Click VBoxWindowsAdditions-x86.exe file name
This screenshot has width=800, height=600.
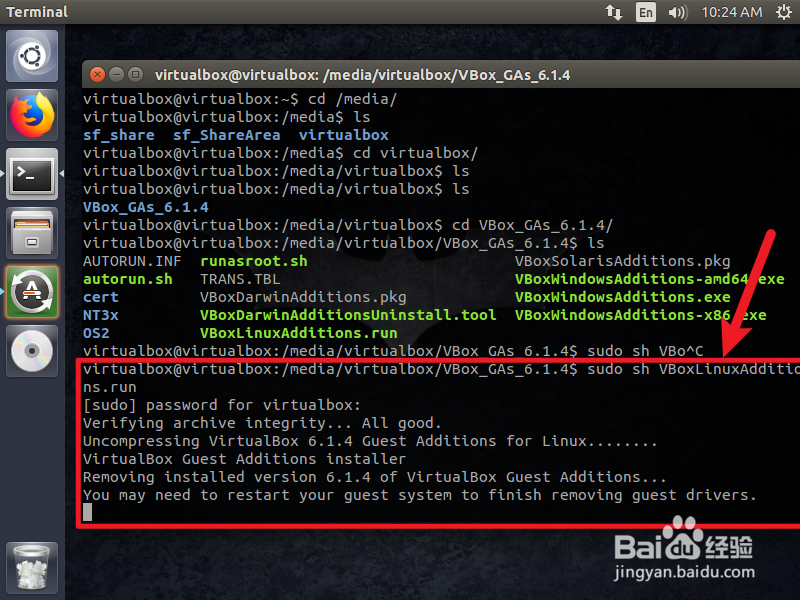(640, 315)
